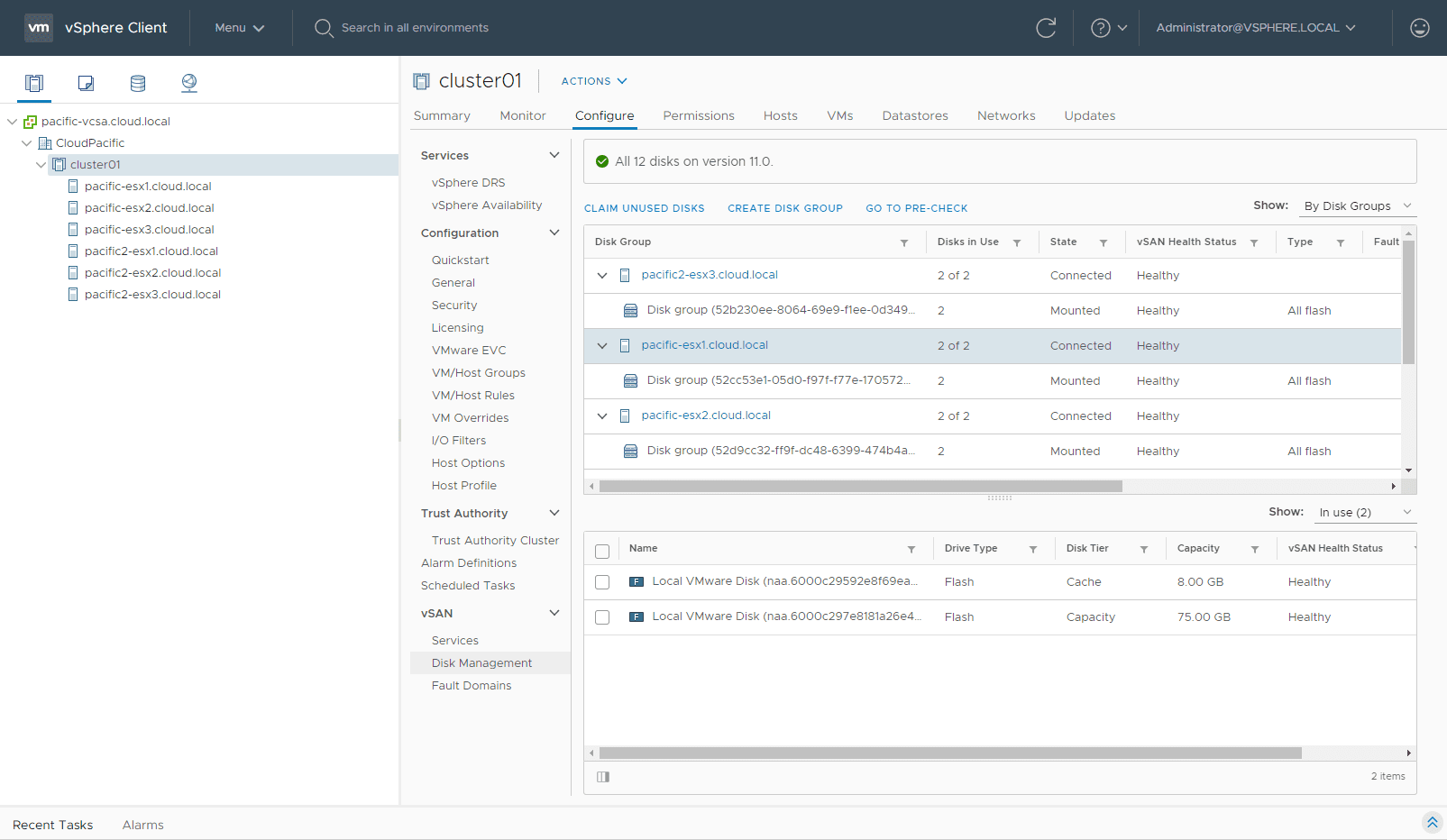The image size is (1447, 840).
Task: Select the 75.00 GB capacity disk checkbox
Action: [602, 617]
